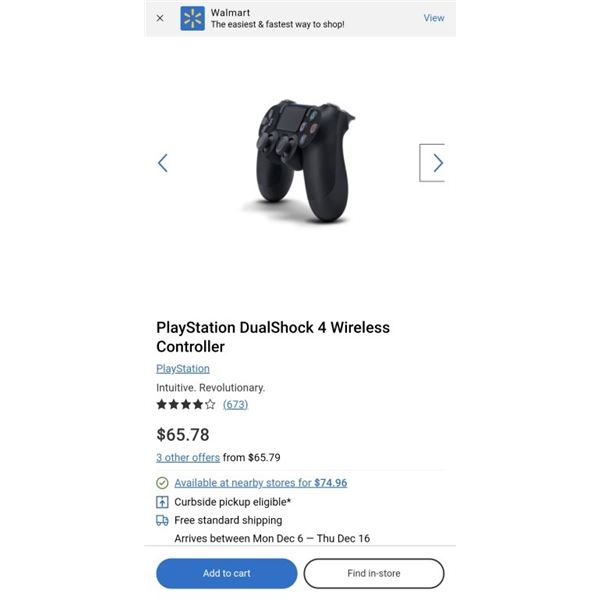Click Curbside pickup eligible text
600x600 pixels.
pyautogui.click(x=233, y=502)
